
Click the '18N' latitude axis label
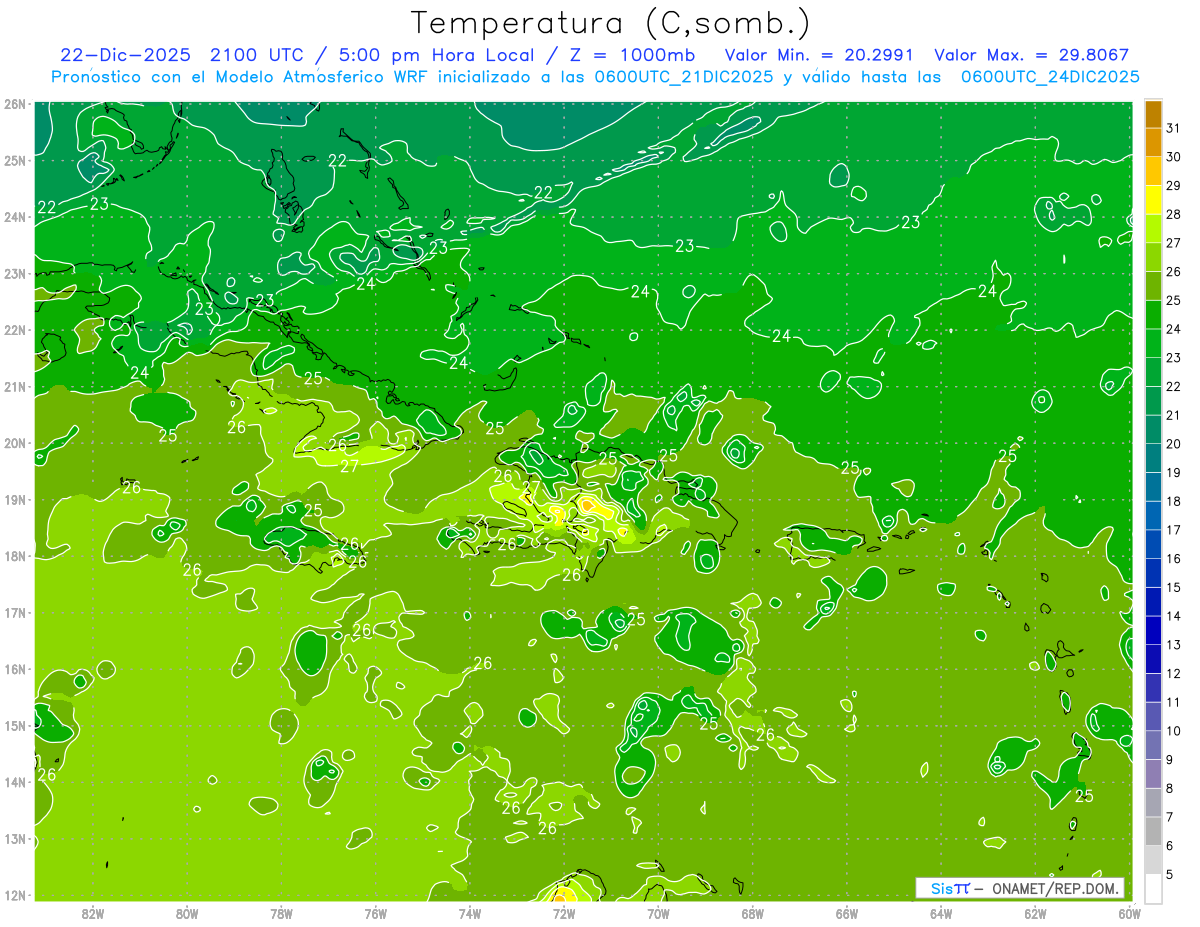(x=14, y=556)
